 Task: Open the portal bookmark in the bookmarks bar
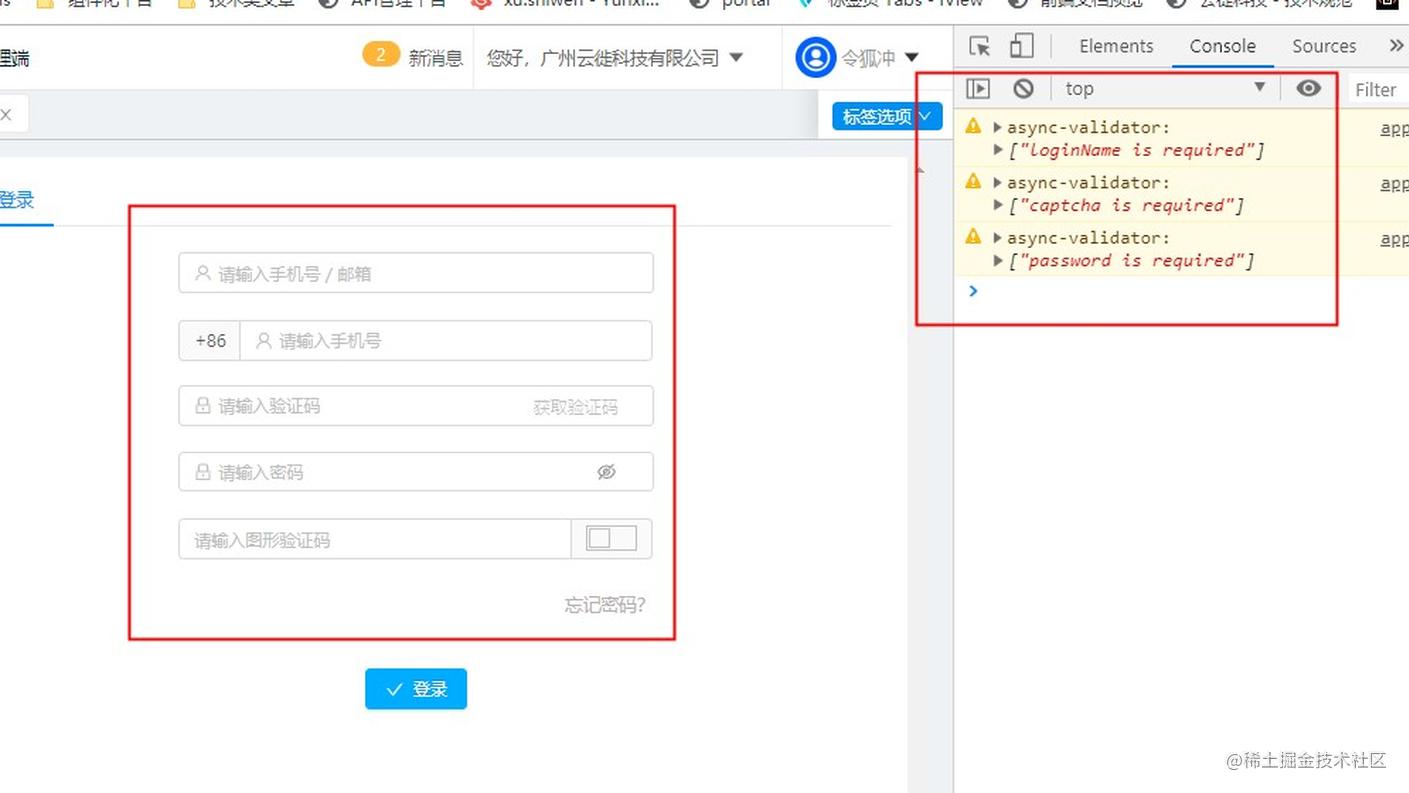coord(744,4)
